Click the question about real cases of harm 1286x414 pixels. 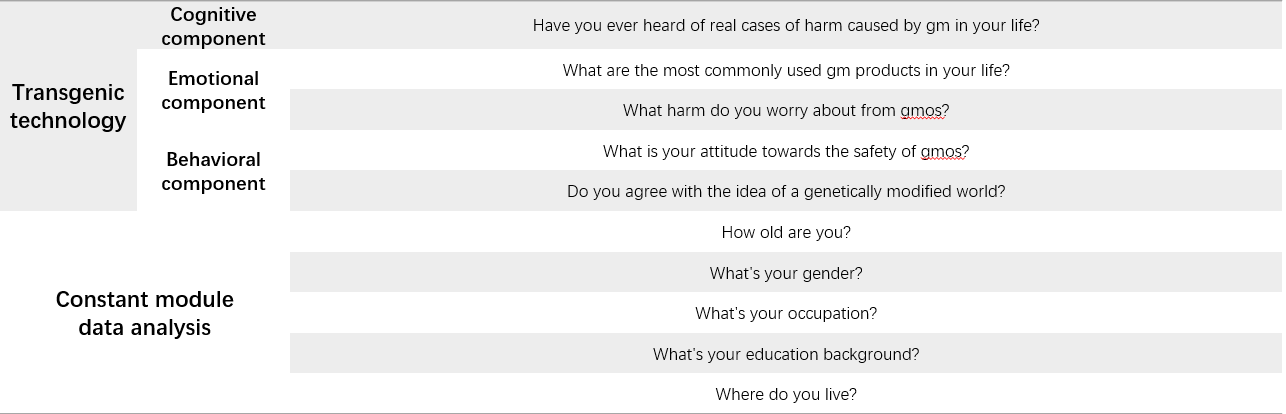click(x=786, y=25)
